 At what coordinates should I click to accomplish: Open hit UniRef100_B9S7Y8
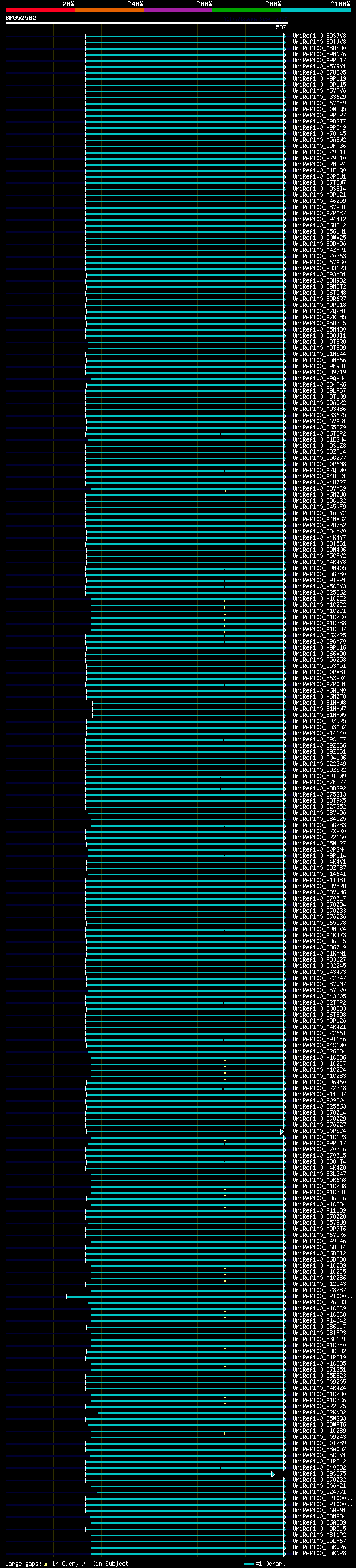pos(319,36)
